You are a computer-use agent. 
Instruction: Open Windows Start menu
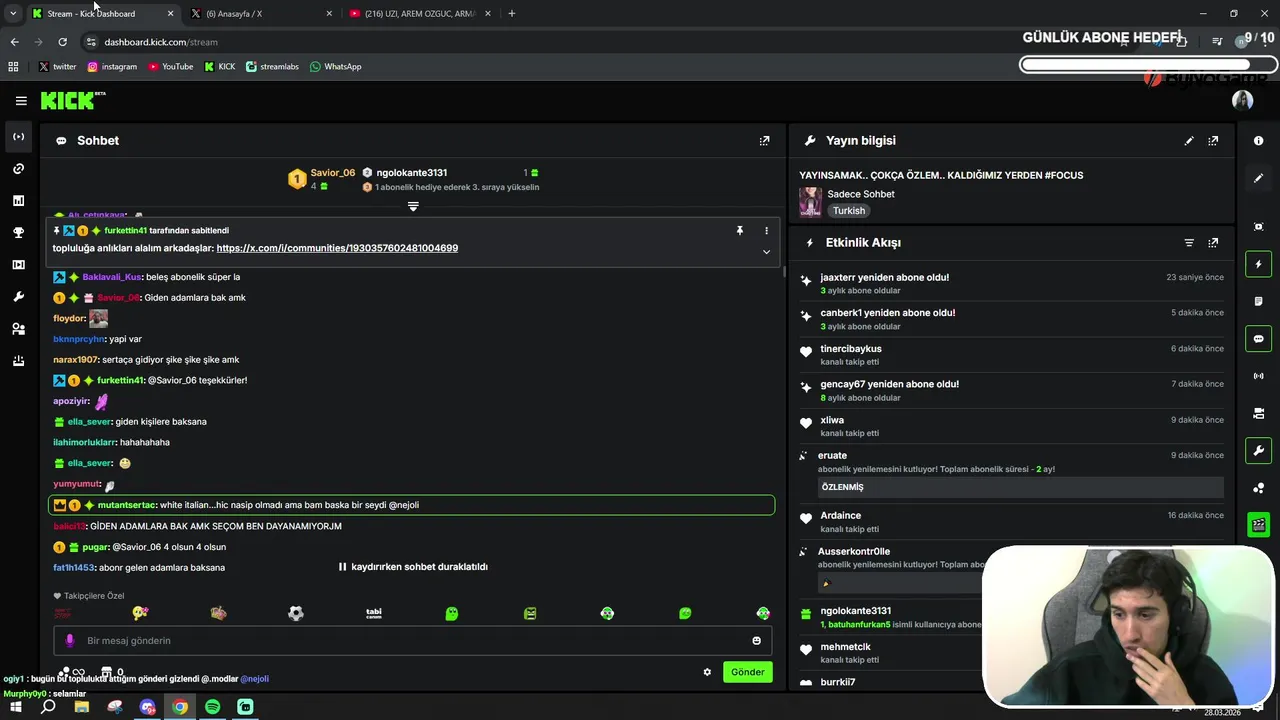tap(15, 707)
